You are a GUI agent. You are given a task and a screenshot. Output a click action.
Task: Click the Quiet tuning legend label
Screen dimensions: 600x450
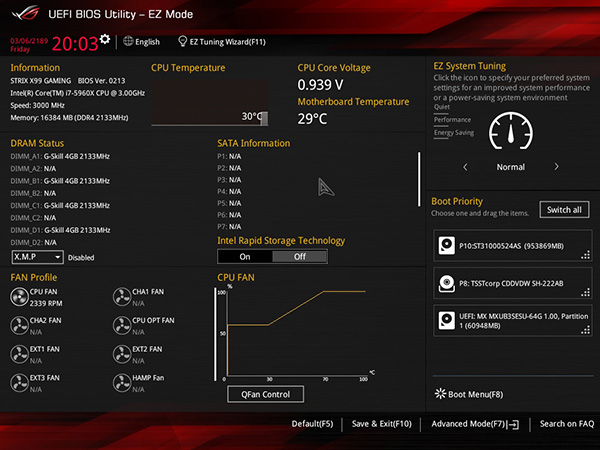pyautogui.click(x=442, y=107)
